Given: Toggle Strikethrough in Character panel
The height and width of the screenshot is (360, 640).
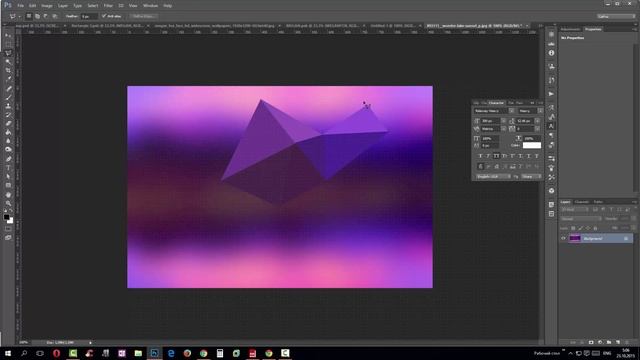Looking at the screenshot, I should tap(537, 156).
